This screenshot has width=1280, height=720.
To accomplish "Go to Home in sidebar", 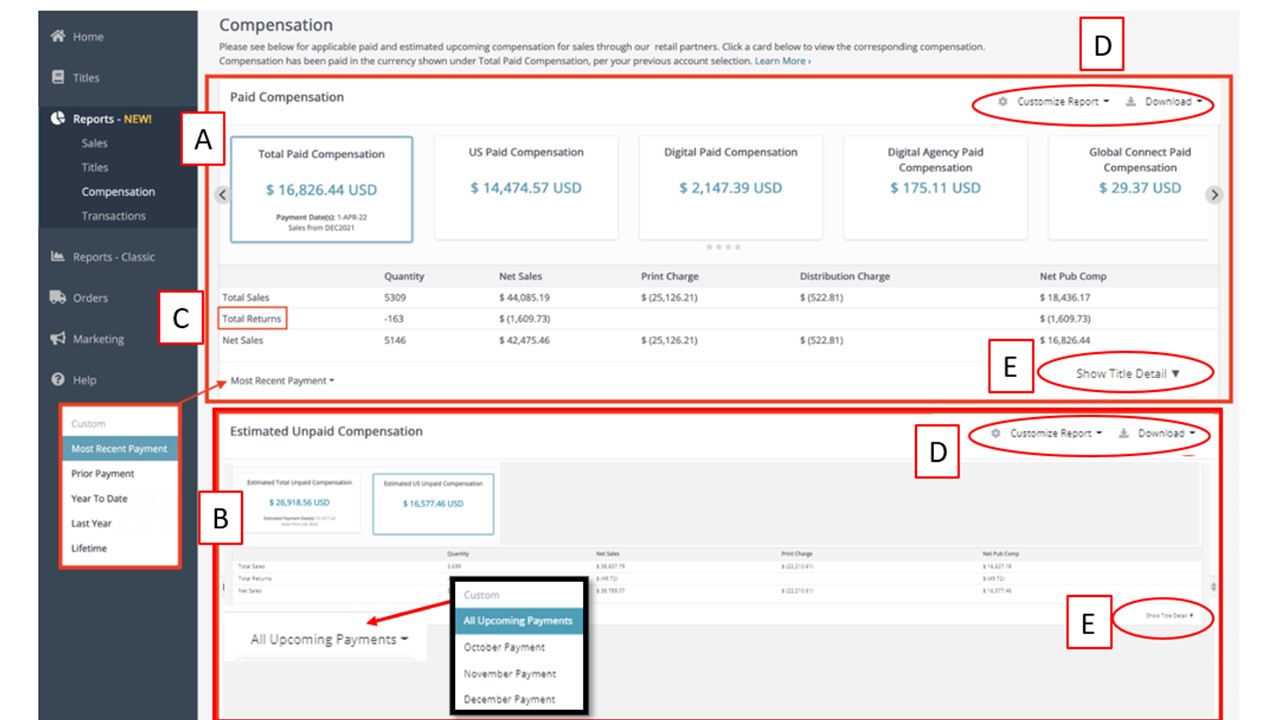I will tap(88, 37).
